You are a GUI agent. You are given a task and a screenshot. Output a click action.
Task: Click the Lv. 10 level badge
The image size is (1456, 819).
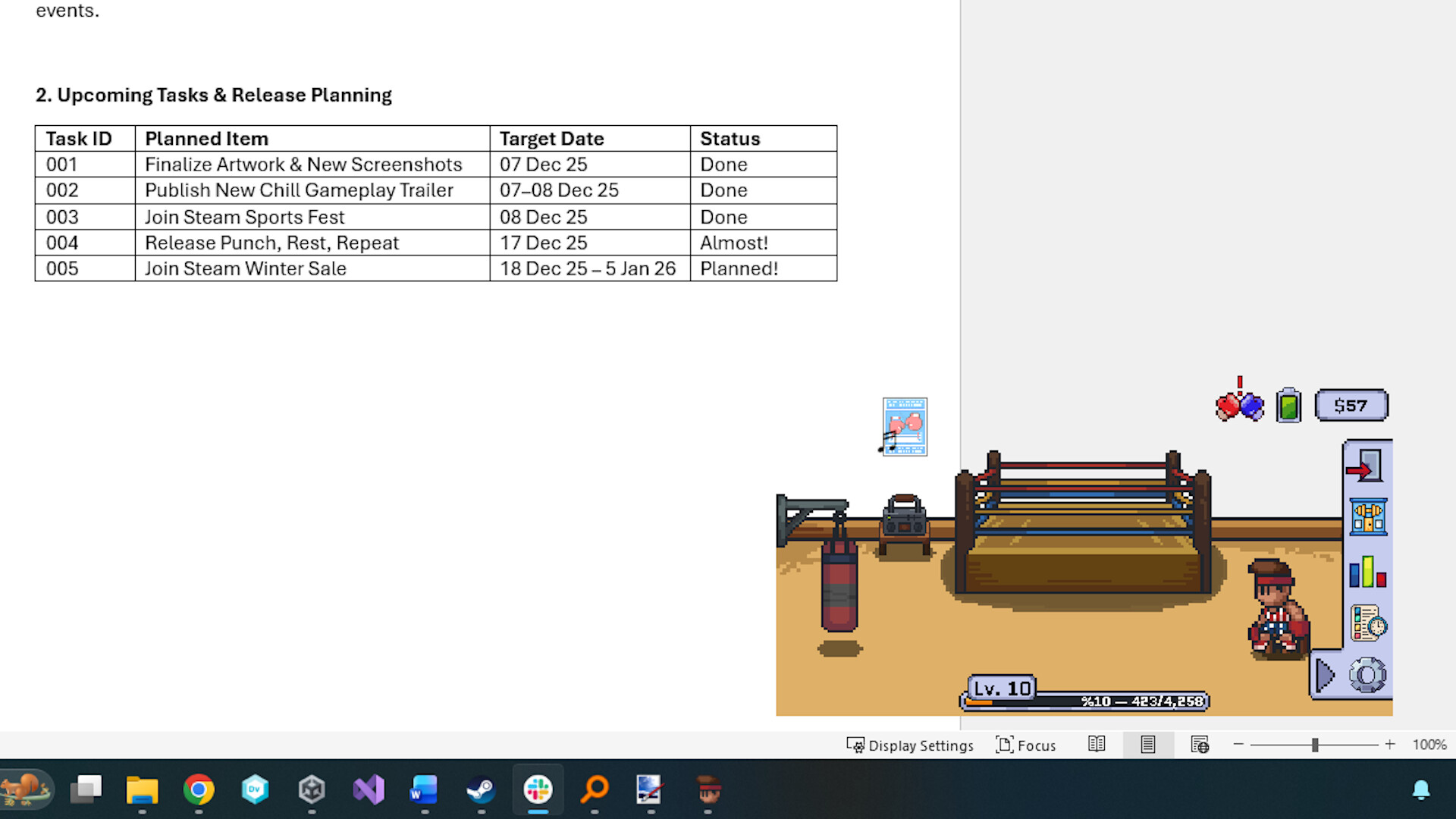coord(1002,688)
